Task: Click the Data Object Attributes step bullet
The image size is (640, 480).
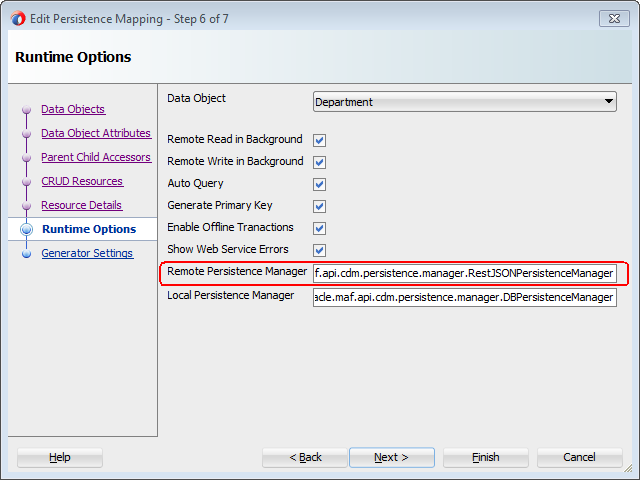Action: tap(27, 133)
